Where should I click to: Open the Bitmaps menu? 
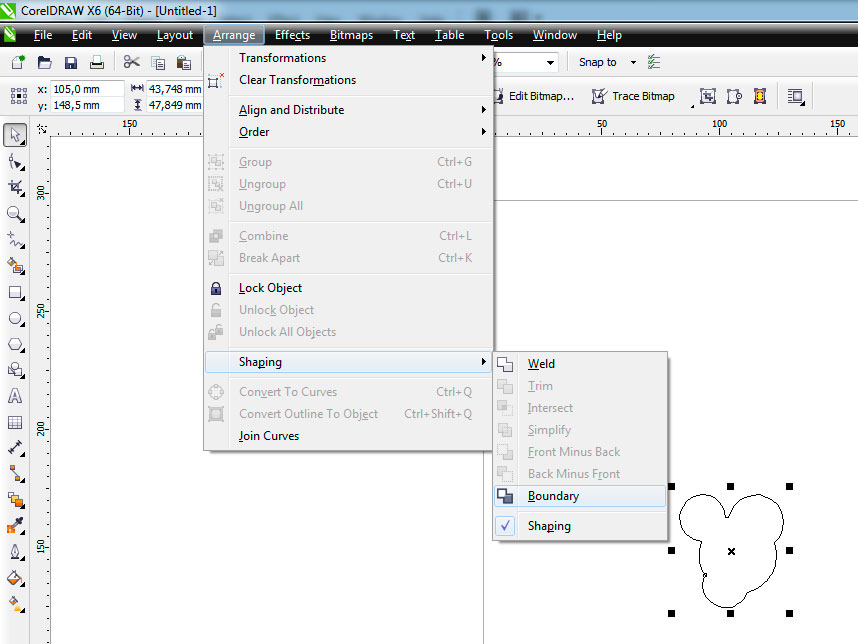pos(351,35)
